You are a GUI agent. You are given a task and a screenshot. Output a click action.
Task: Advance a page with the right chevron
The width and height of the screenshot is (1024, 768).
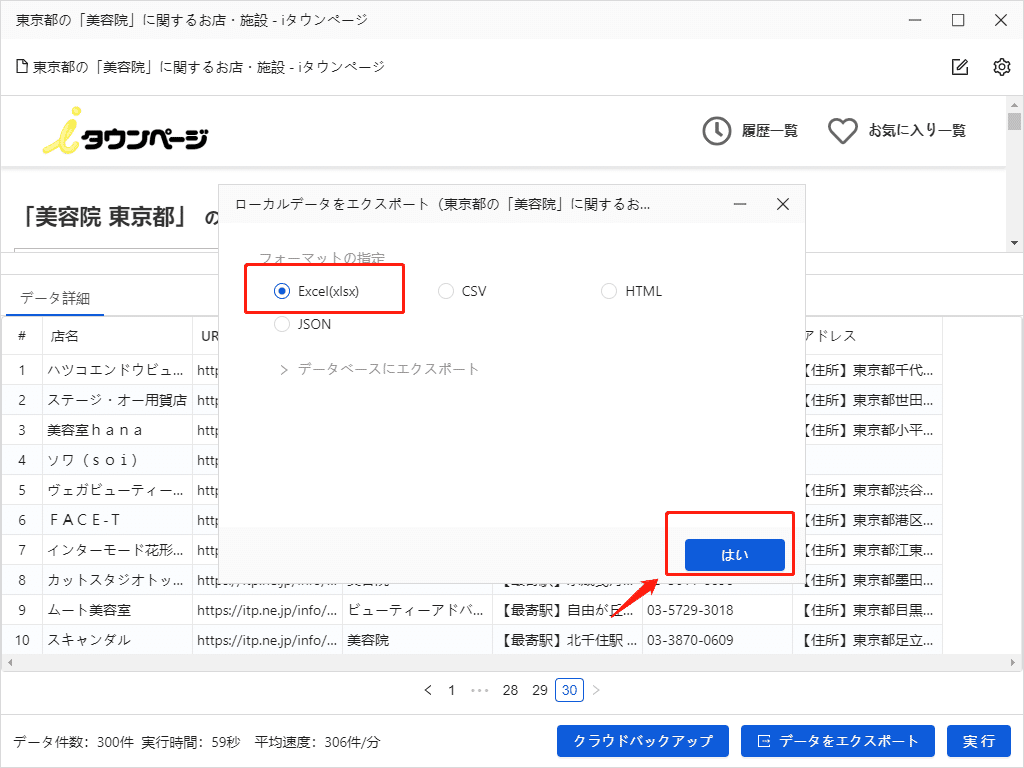tap(597, 690)
